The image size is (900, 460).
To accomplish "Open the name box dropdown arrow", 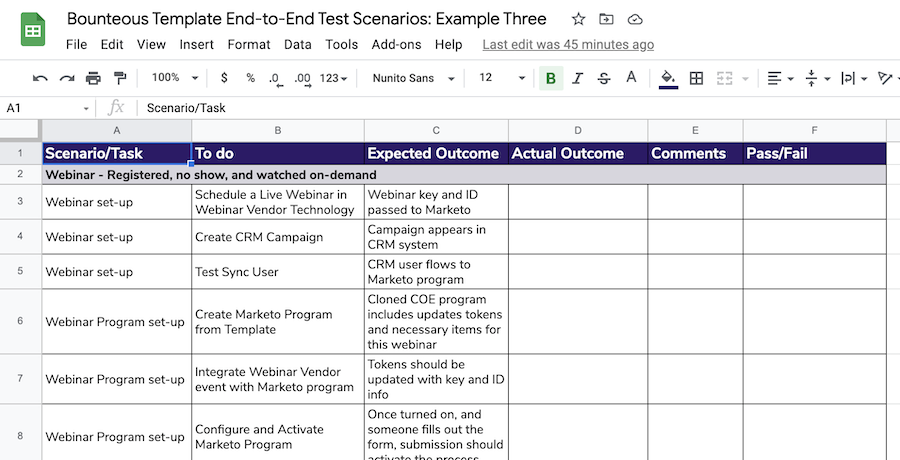I will click(x=86, y=108).
